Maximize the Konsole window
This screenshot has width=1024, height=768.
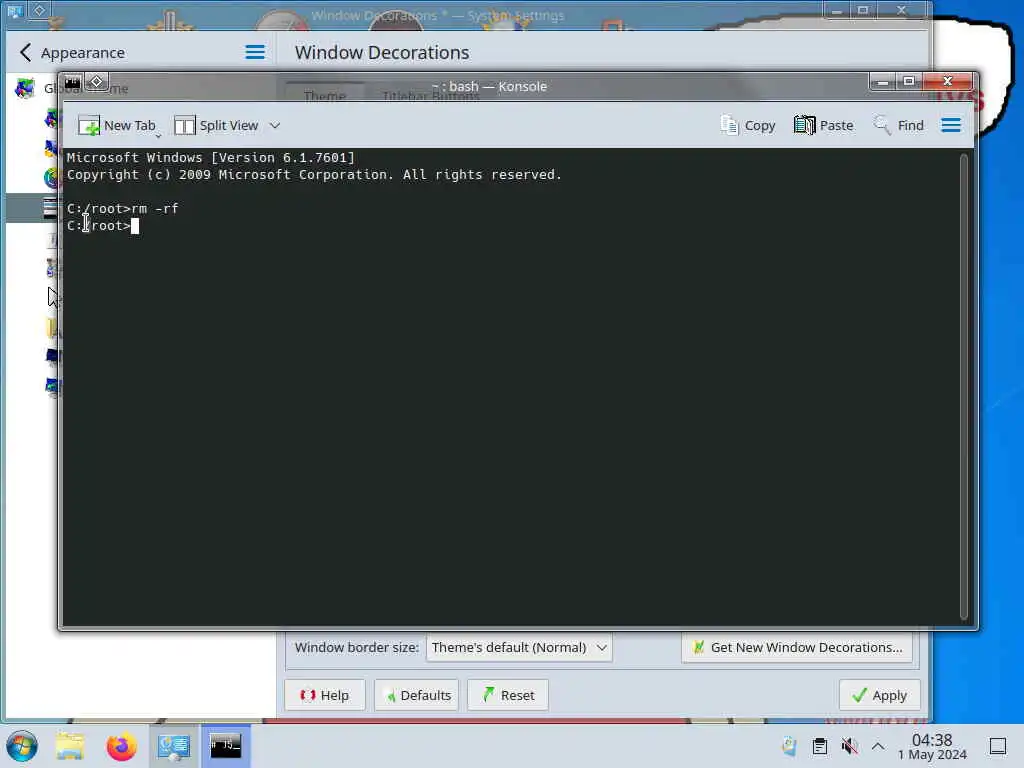coord(908,82)
